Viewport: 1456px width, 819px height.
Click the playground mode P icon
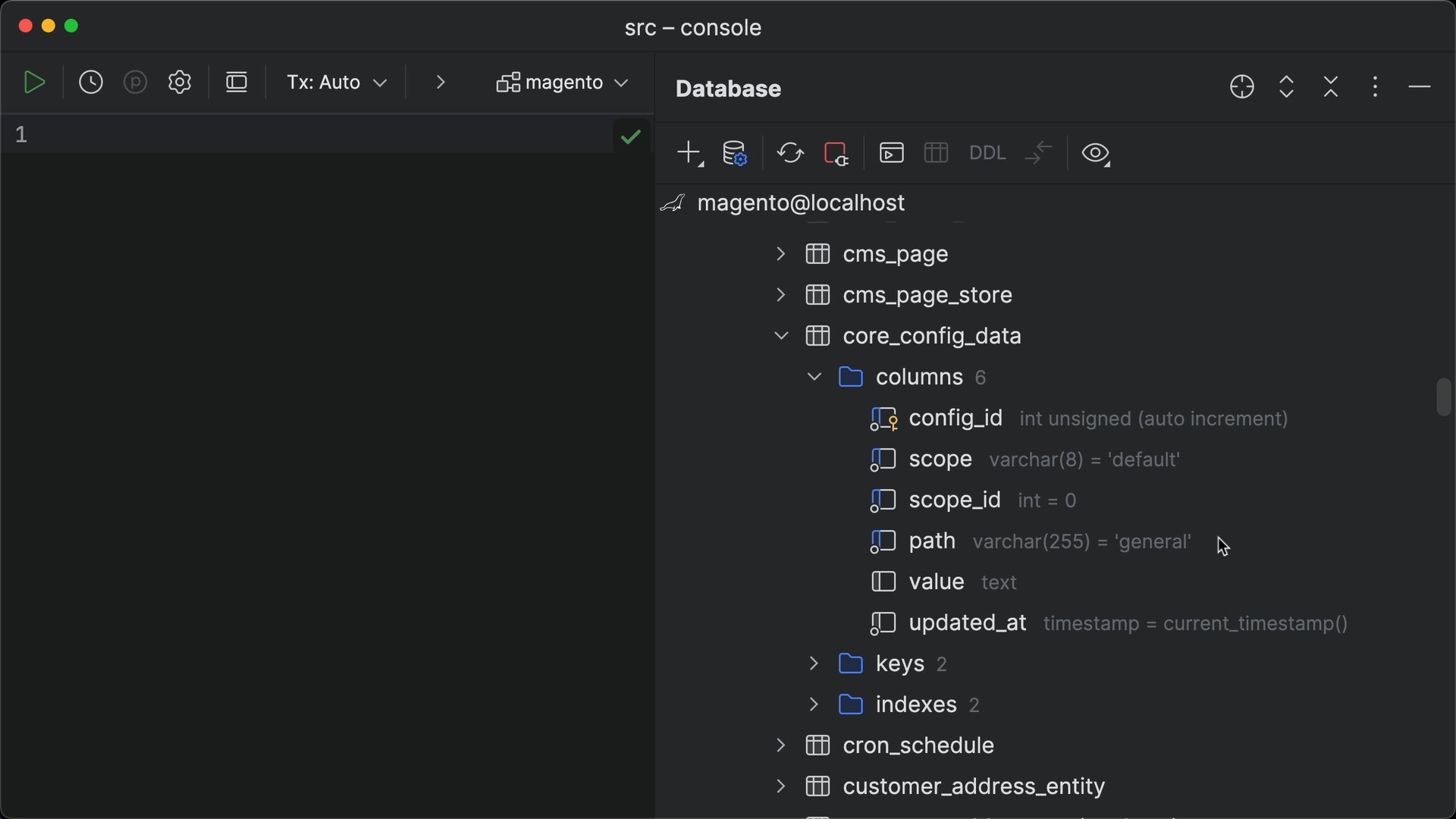click(135, 82)
